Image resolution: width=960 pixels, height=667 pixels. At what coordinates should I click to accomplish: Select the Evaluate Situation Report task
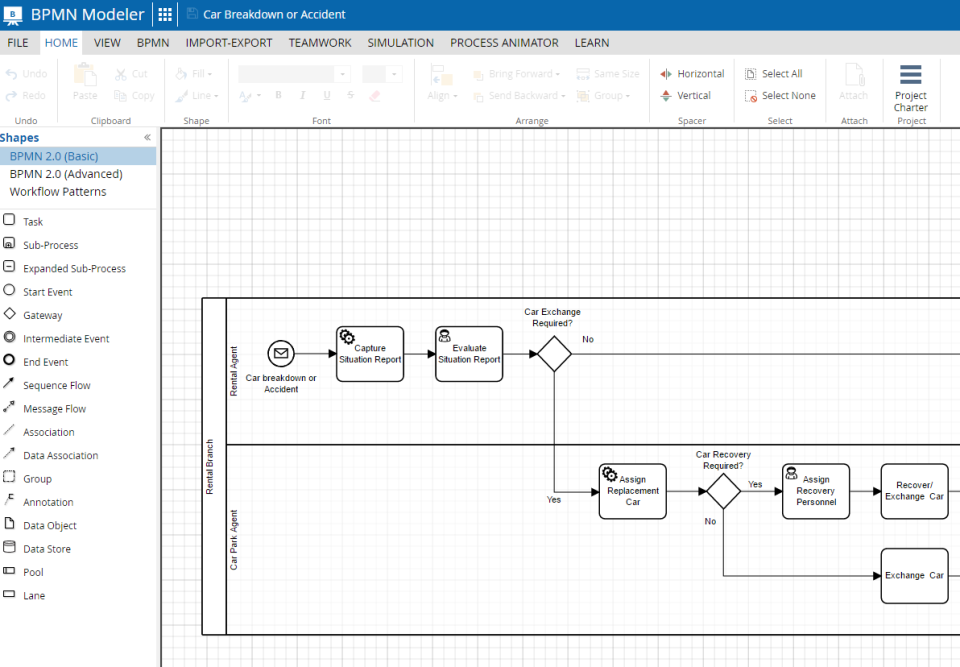point(469,353)
